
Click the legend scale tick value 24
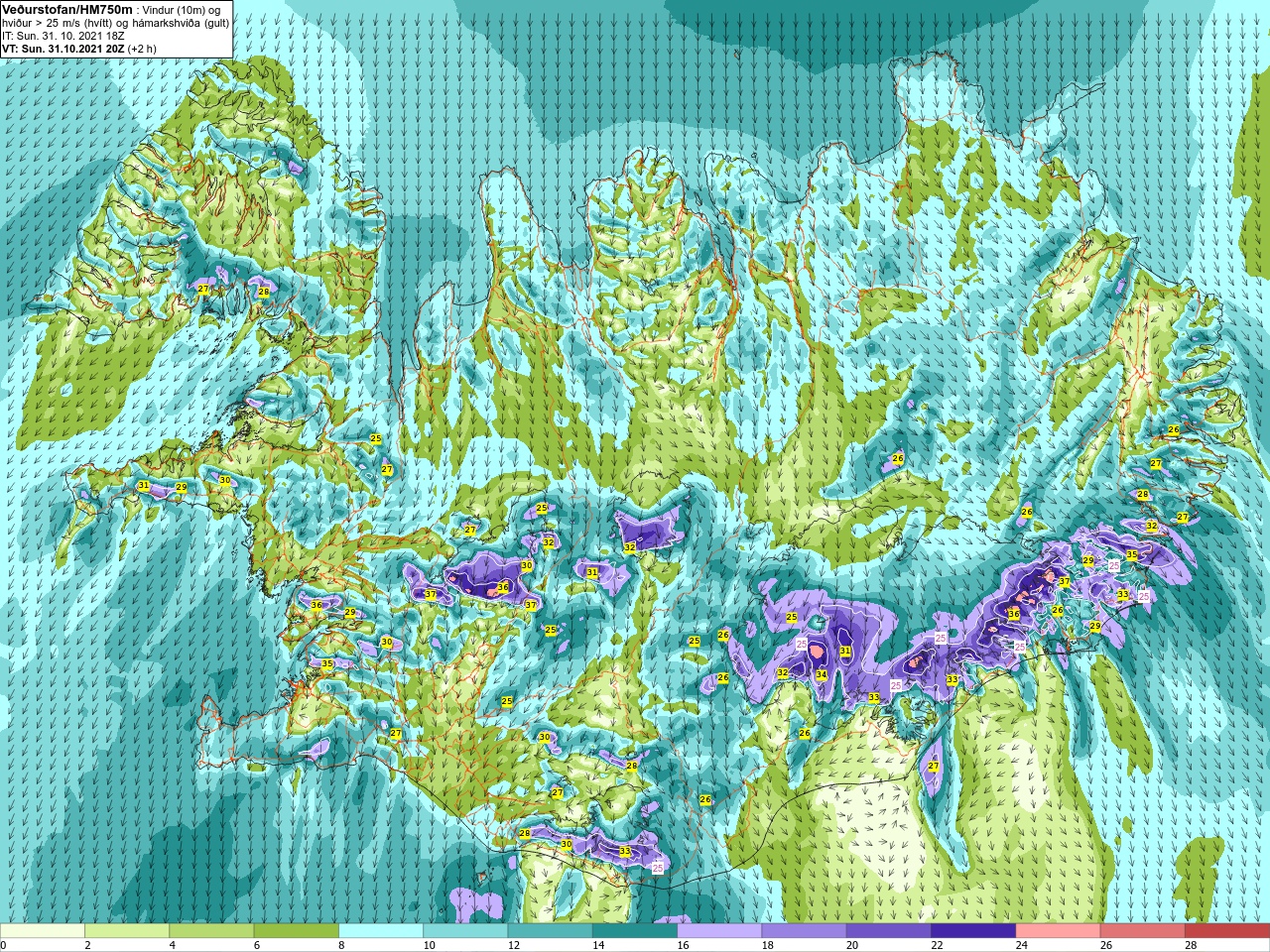click(x=1022, y=946)
